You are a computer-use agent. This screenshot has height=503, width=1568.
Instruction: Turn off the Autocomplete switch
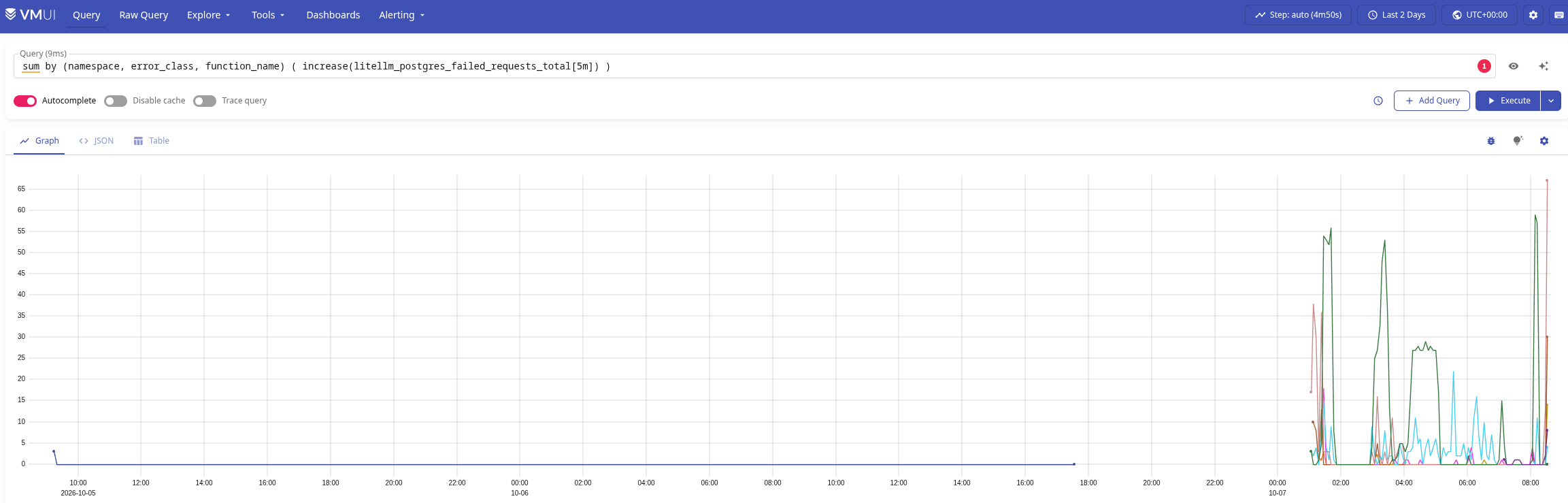(x=25, y=101)
